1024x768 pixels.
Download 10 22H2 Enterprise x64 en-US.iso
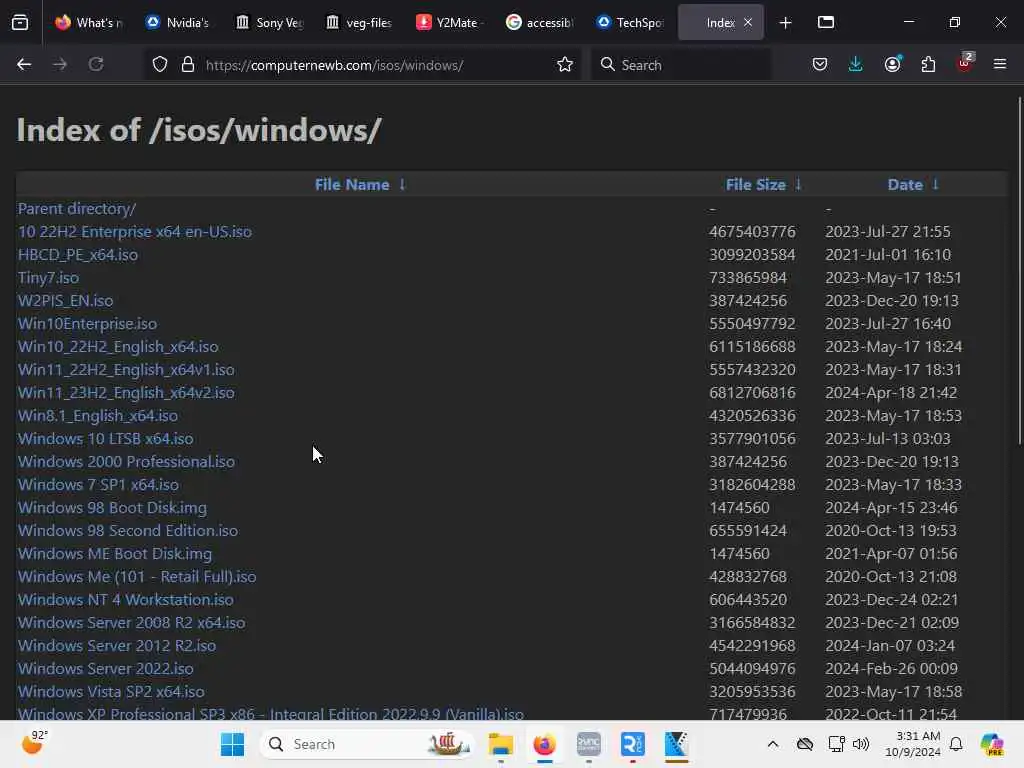tap(135, 232)
